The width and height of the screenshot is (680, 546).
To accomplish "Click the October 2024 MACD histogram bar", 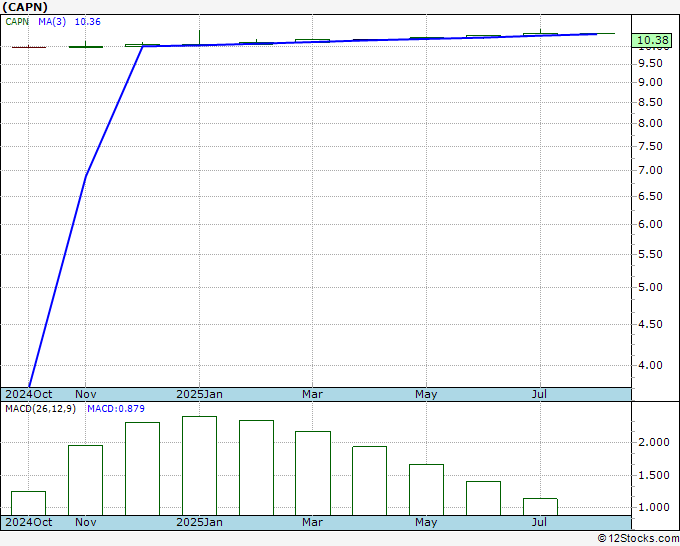I will (x=29, y=503).
